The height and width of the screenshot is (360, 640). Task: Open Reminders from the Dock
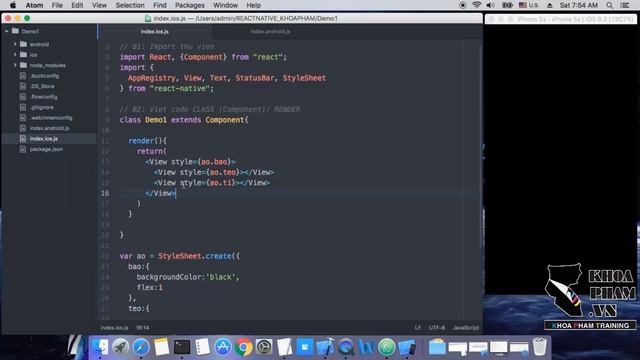202,347
